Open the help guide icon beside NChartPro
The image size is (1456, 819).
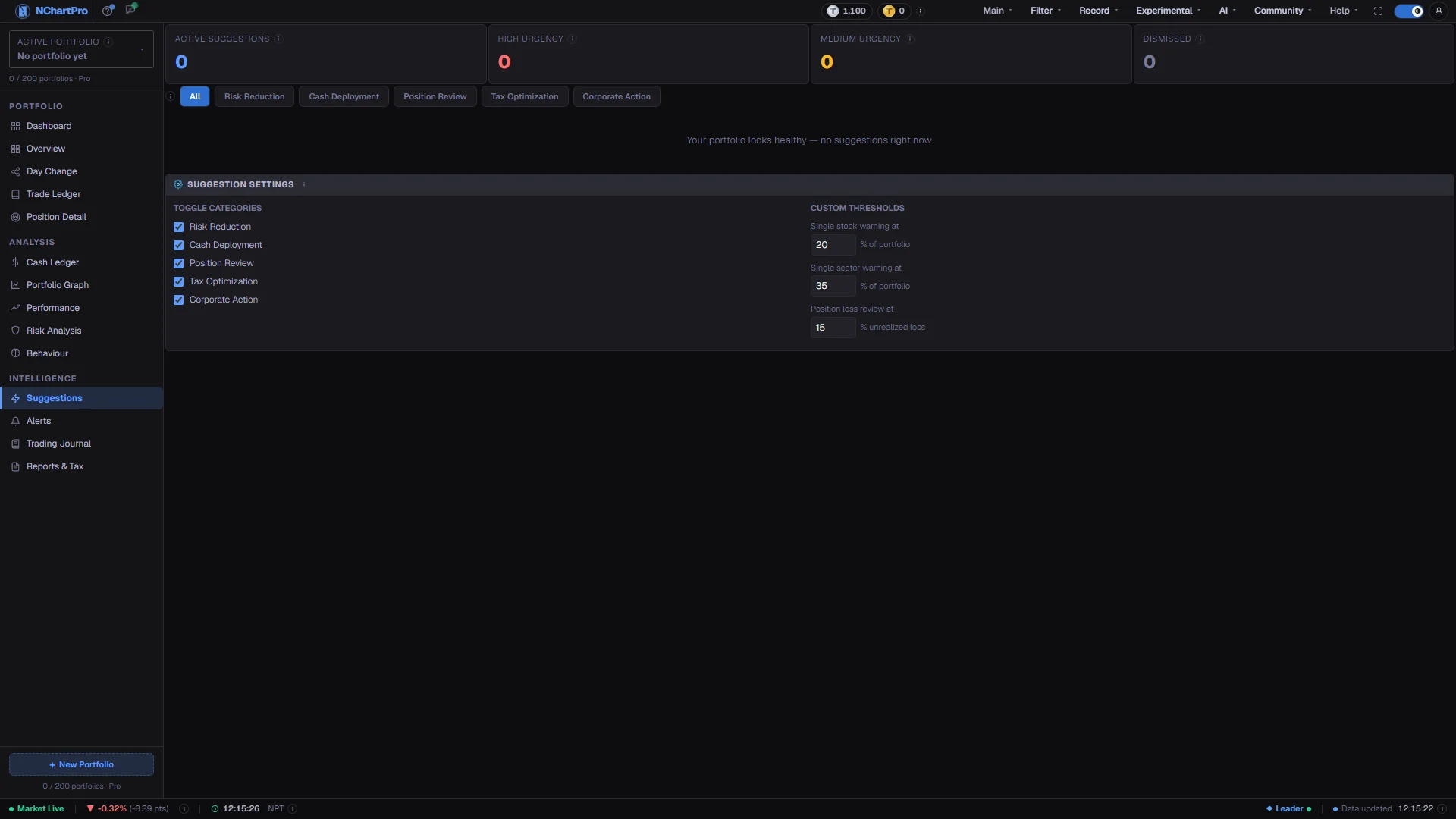(108, 10)
